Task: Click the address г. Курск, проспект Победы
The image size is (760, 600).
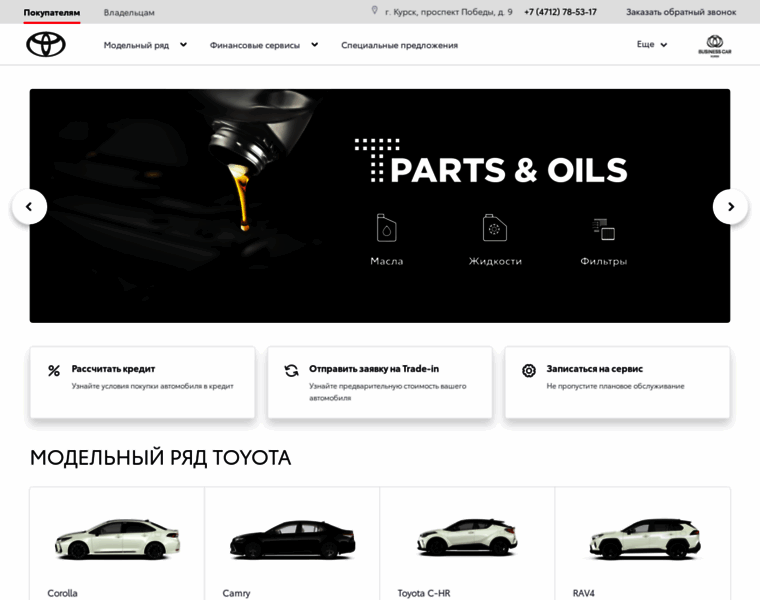Action: point(448,12)
